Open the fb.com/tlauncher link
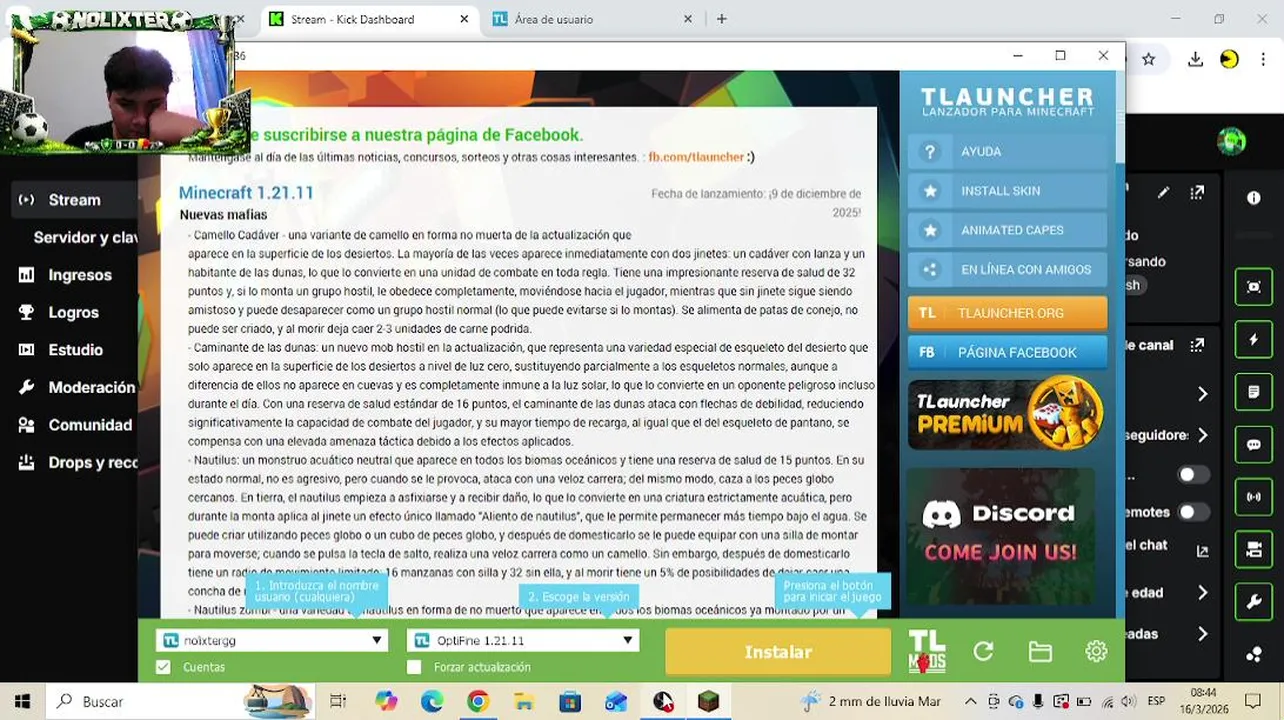Screen dimensions: 1284x720 696,157
